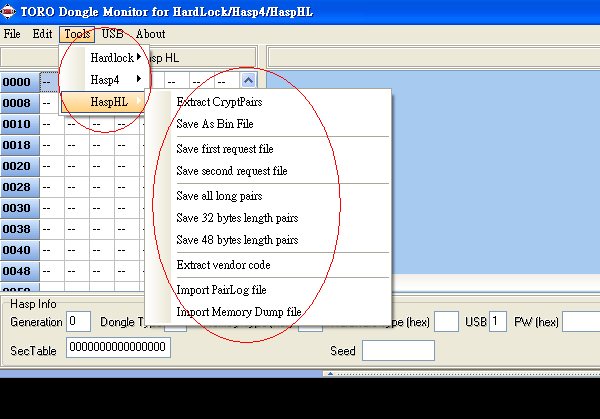Screen dimensions: 600x419
Task: Select row header 0020
Action: [20, 166]
